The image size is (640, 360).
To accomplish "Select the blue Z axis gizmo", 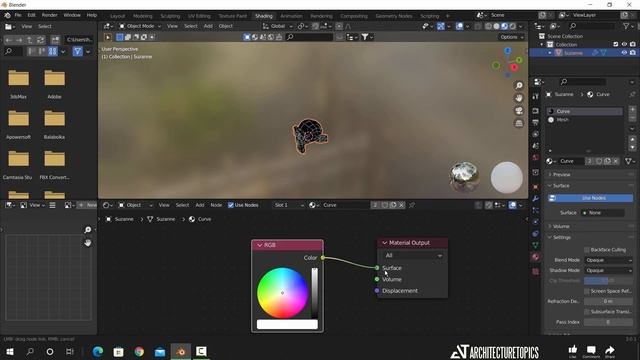I will coord(508,51).
